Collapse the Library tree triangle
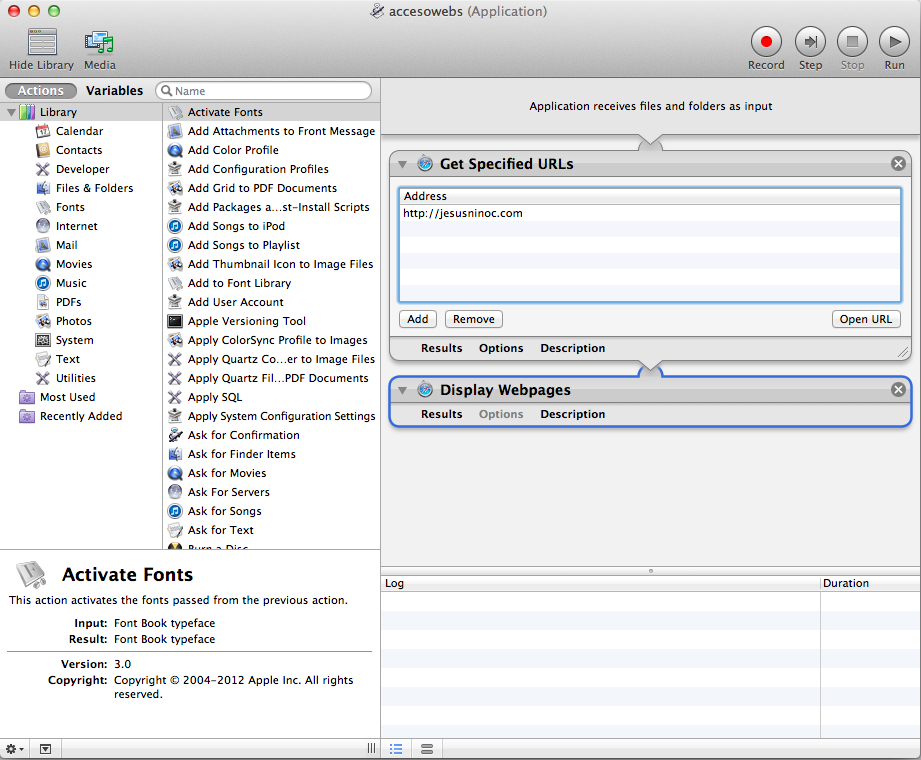This screenshot has width=921, height=760. pos(11,112)
